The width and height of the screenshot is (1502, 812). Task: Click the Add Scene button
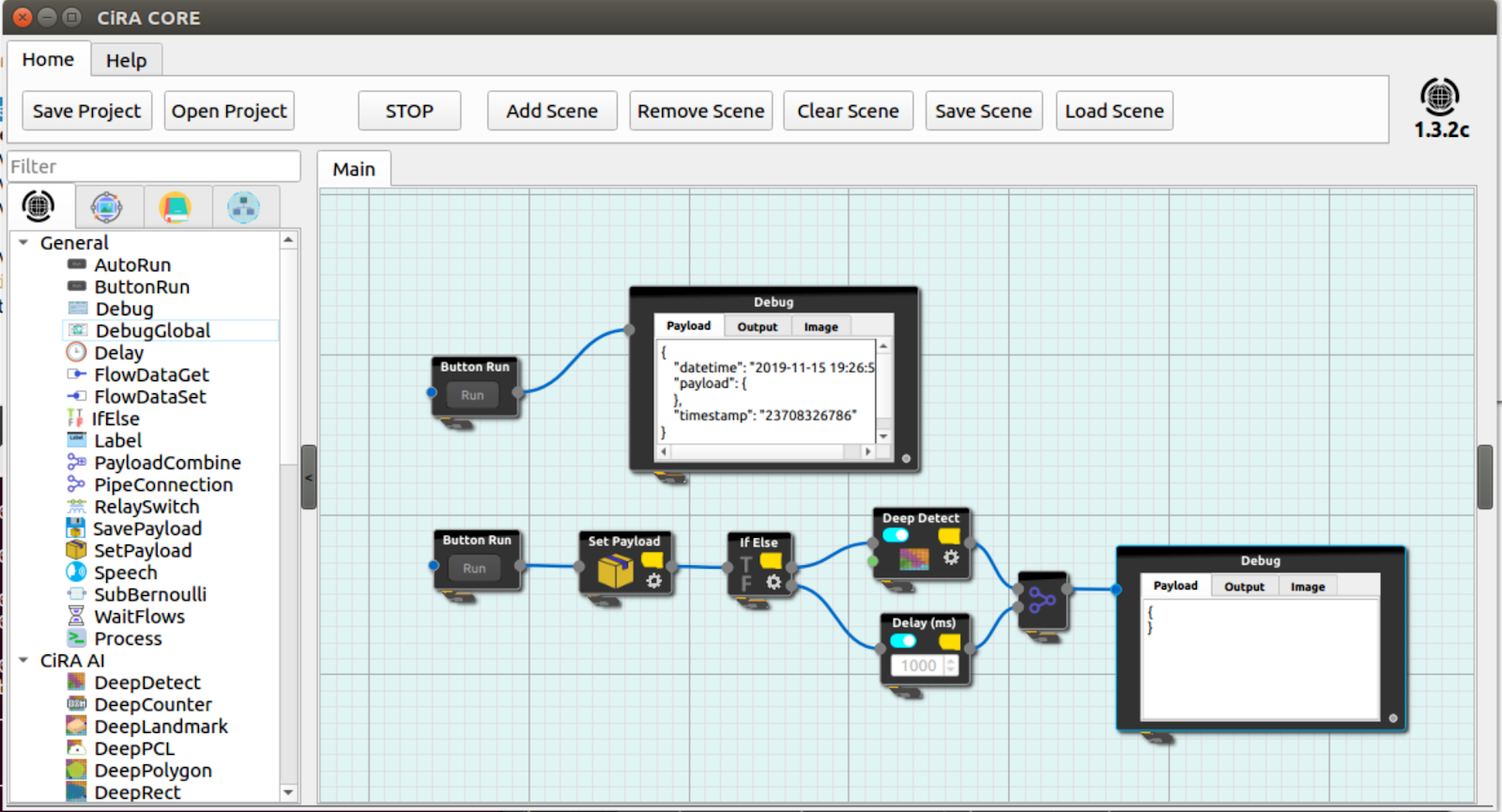(x=552, y=111)
